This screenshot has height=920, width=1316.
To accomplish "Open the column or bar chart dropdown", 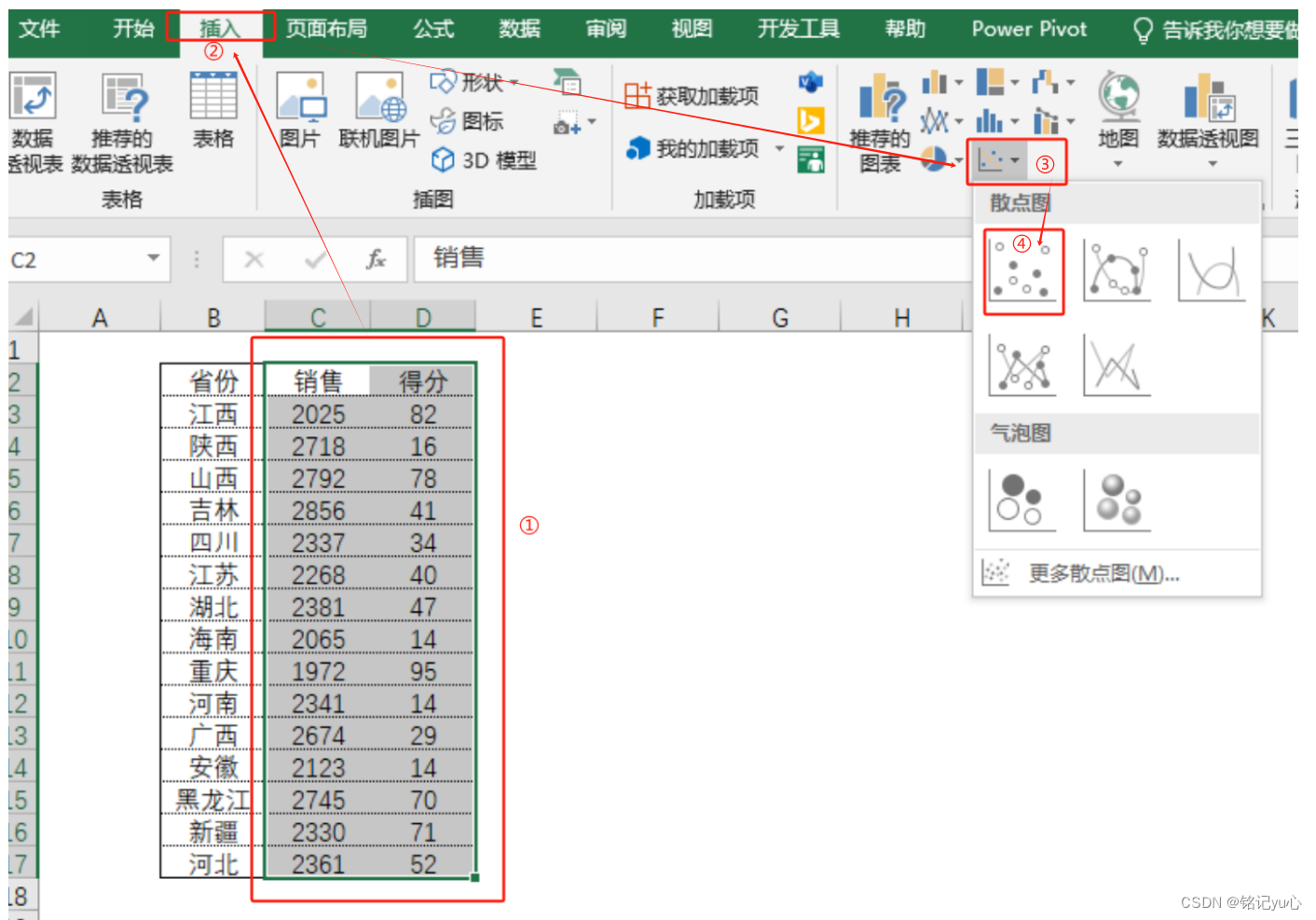I will [x=941, y=82].
